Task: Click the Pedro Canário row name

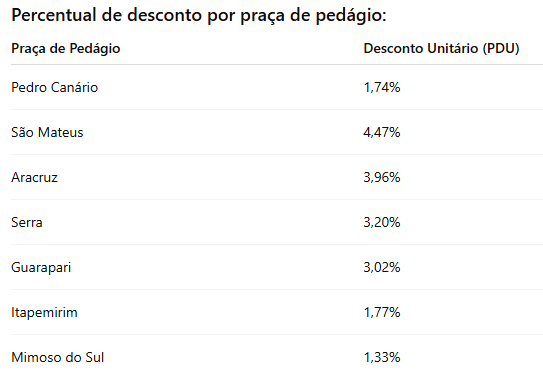Action: coord(55,87)
